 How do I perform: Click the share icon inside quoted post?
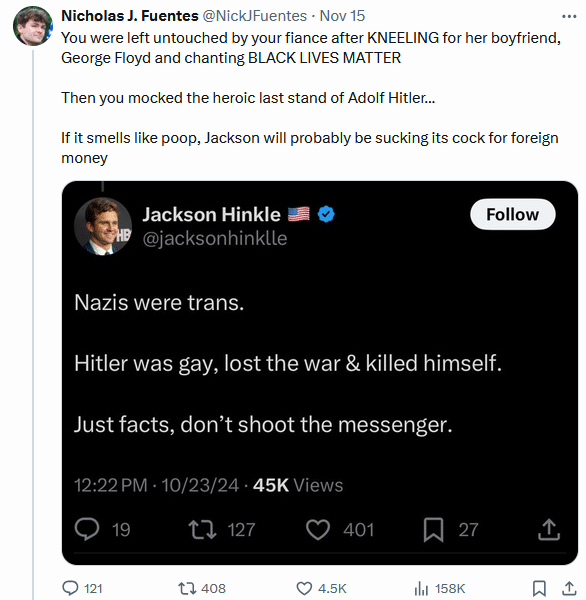549,530
